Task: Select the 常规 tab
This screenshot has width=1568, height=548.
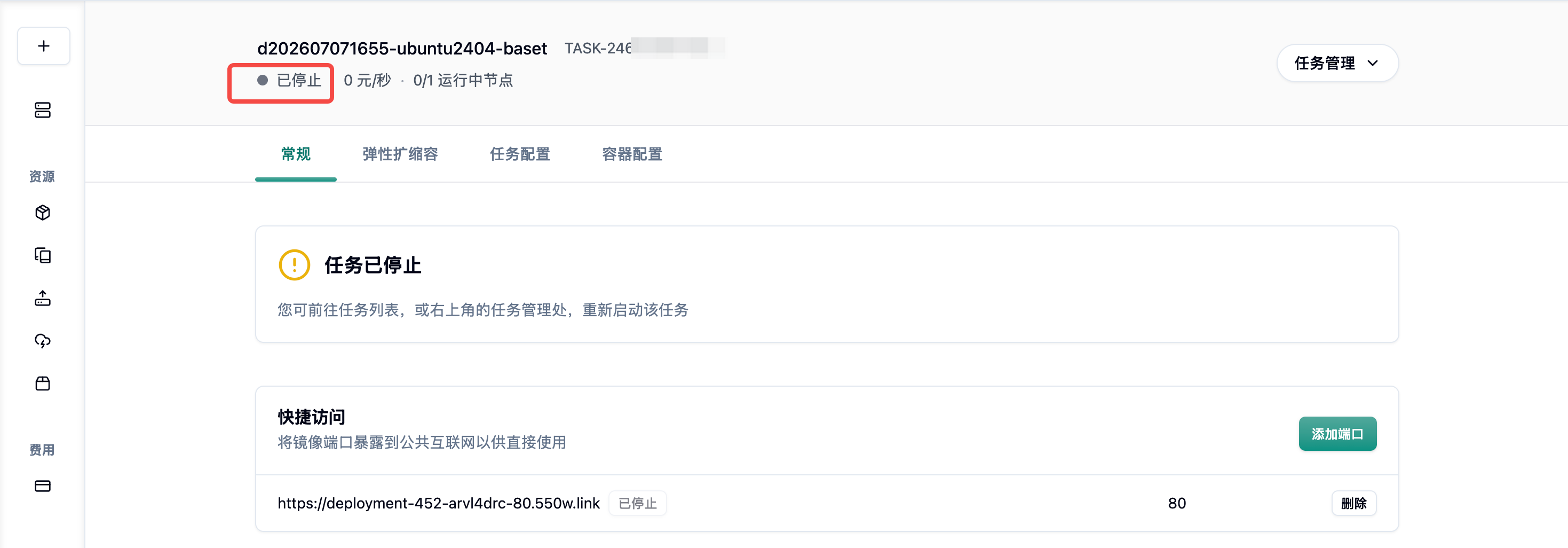Action: 296,154
